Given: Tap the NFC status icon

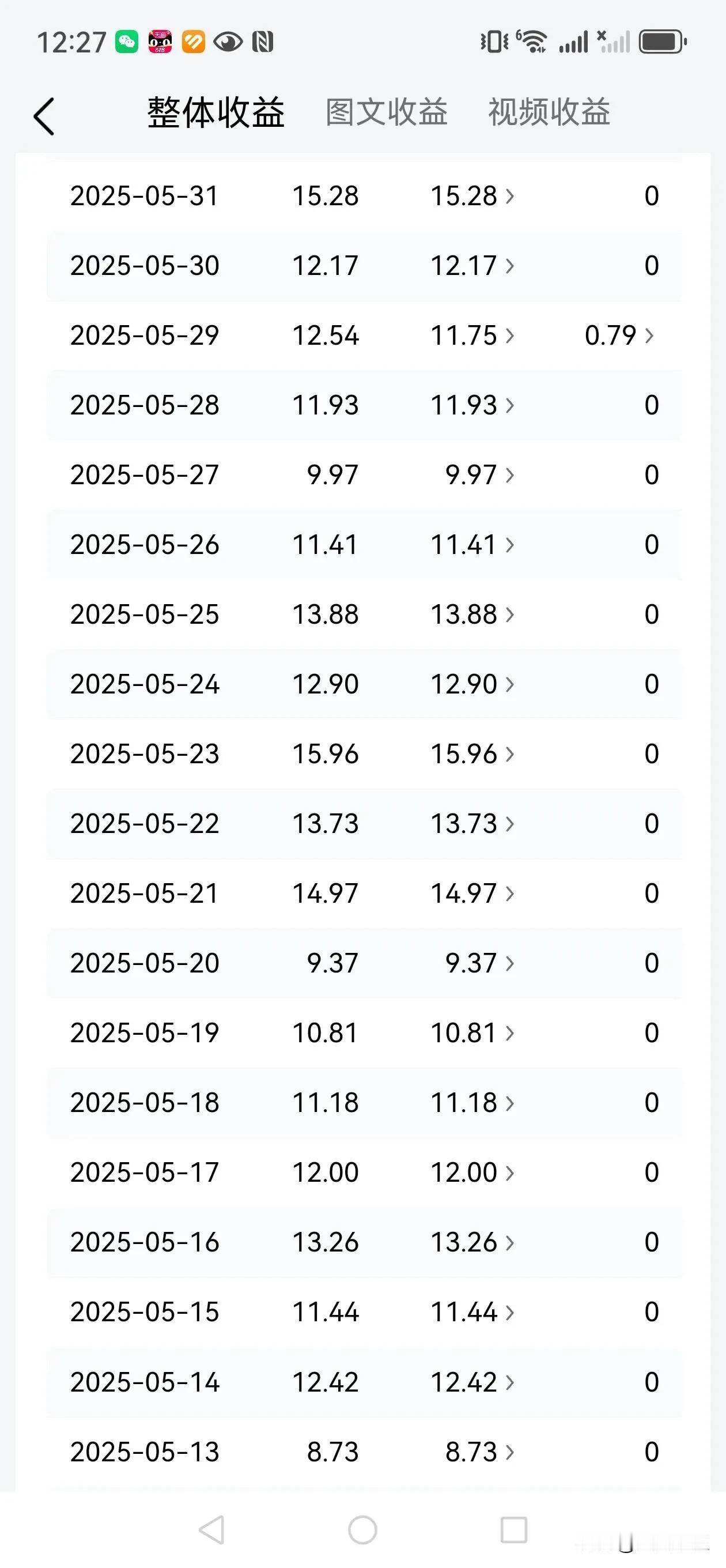Looking at the screenshot, I should (263, 42).
